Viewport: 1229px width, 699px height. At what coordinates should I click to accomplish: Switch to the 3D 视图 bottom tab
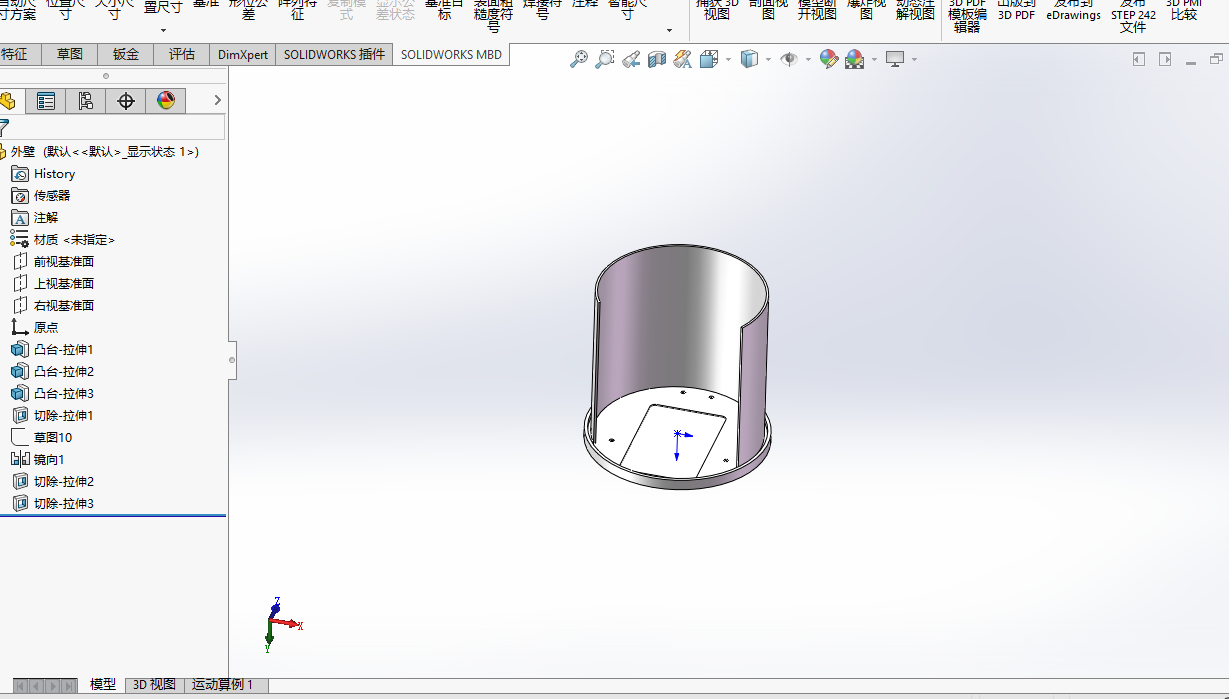[x=154, y=685]
